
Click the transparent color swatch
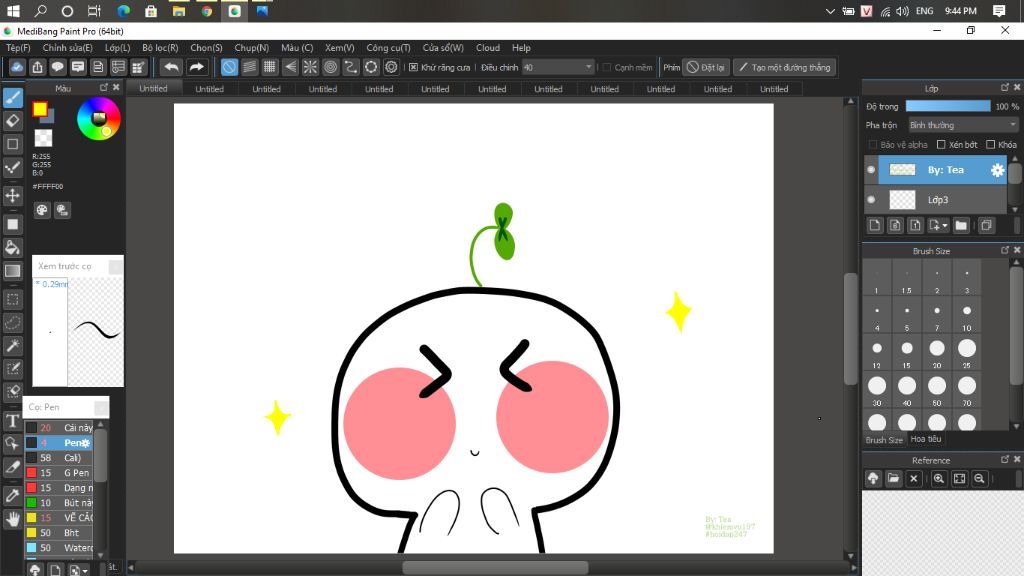[43, 138]
